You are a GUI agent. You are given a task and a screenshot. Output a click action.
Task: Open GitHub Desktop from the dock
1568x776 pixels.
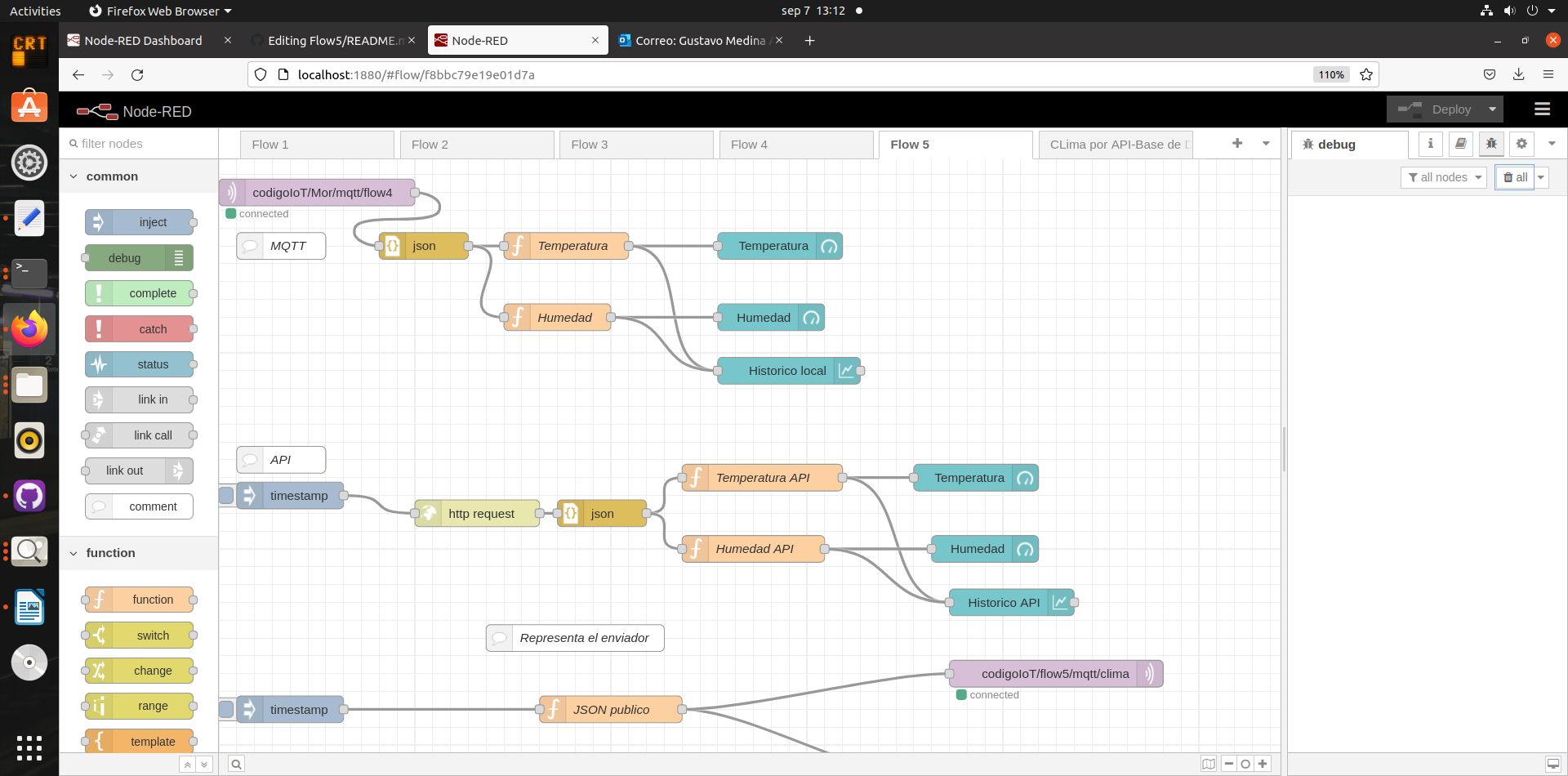(x=29, y=496)
